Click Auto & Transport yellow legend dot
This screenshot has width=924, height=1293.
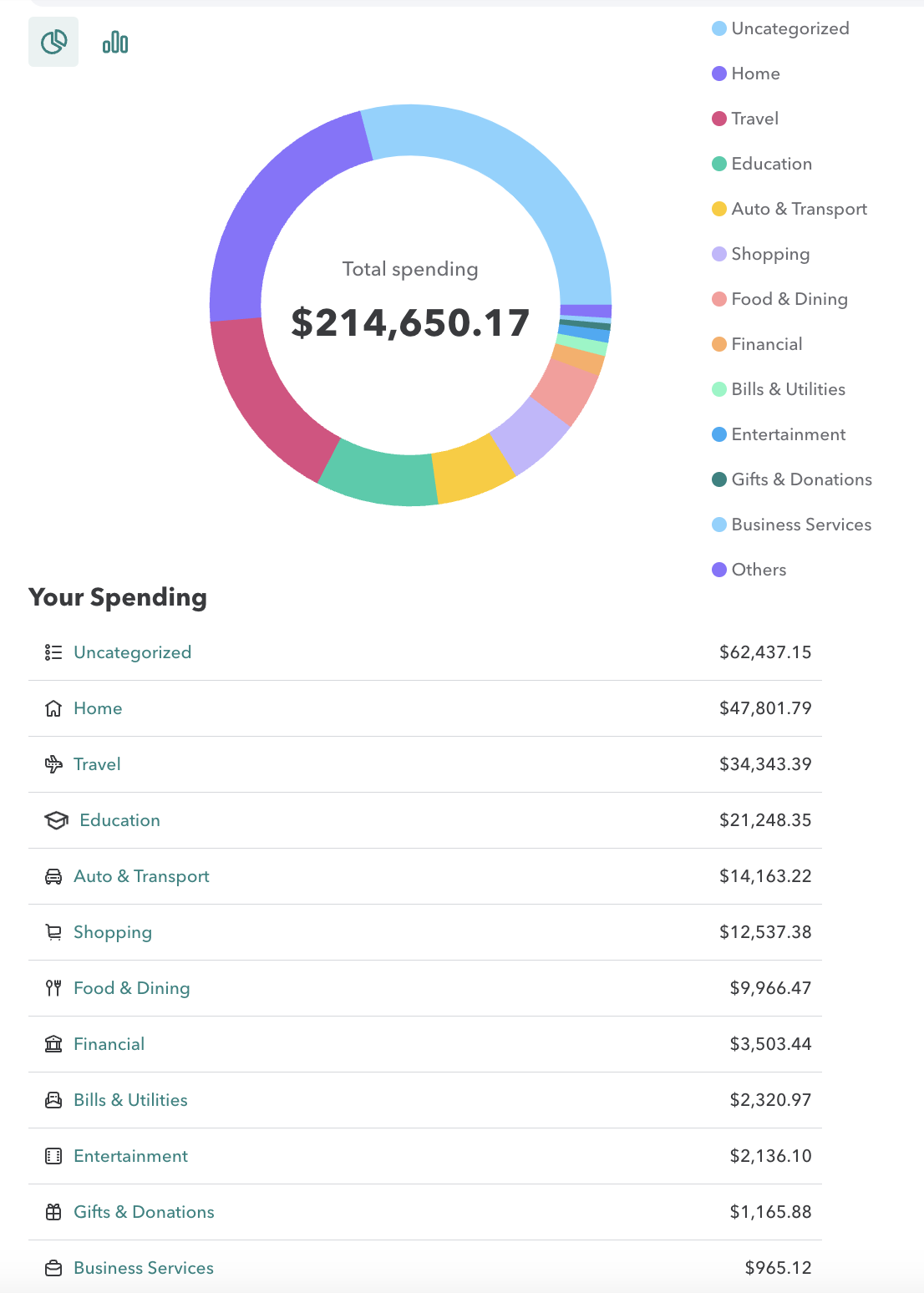point(719,209)
